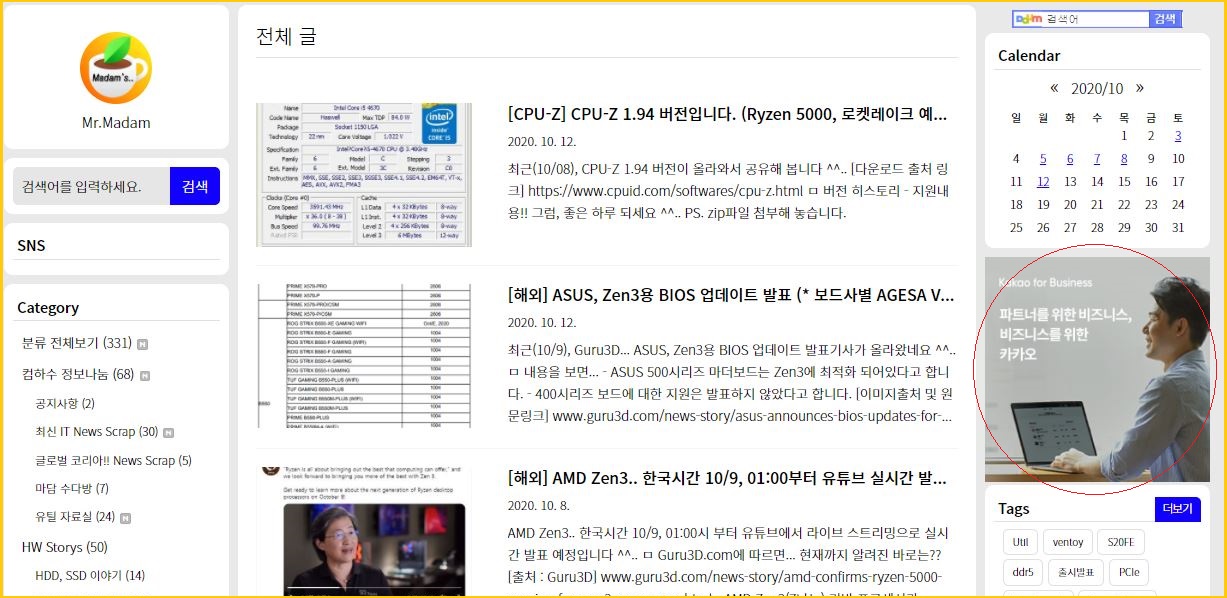Open HDD, SSD 이야기 (14) subcategory
This screenshot has height=598, width=1227.
(90, 575)
